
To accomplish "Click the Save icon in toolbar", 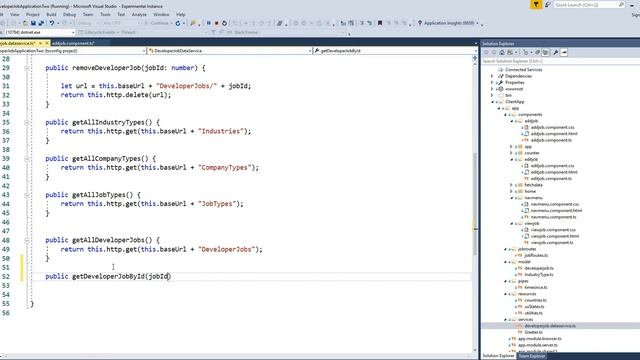I will click(33, 23).
